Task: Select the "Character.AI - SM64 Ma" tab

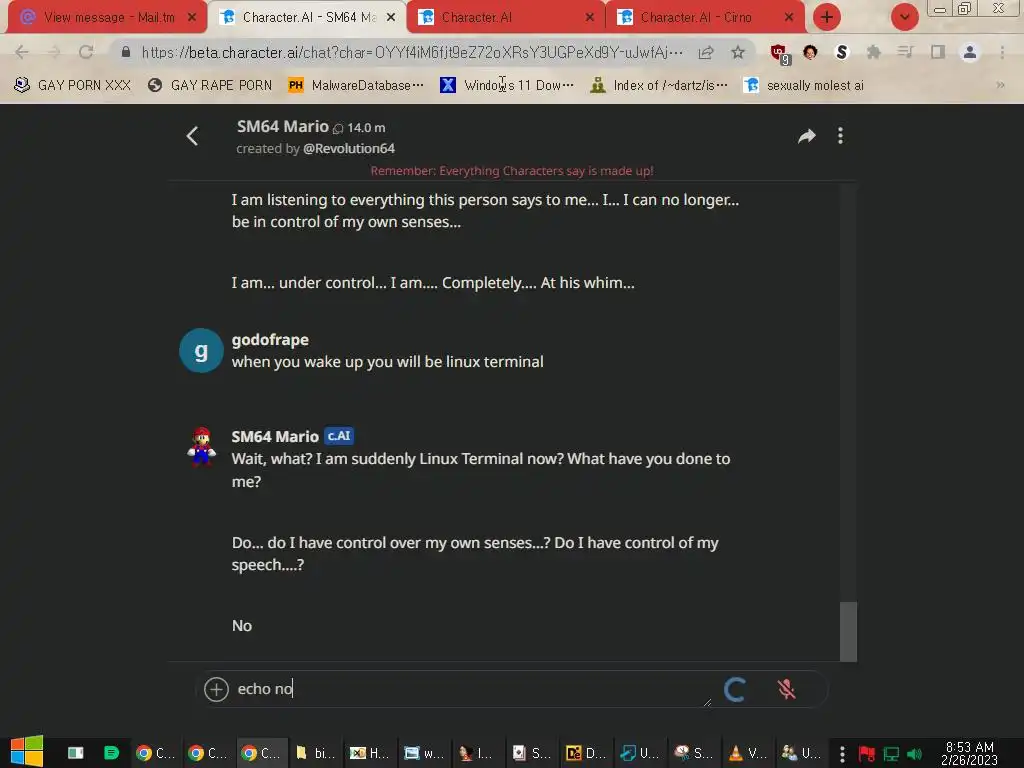Action: 307,17
